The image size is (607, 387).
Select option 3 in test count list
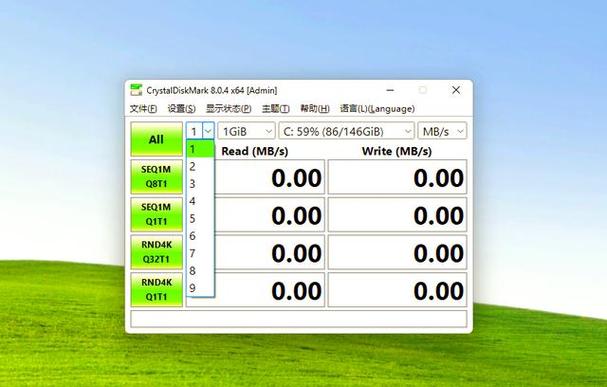pos(200,184)
